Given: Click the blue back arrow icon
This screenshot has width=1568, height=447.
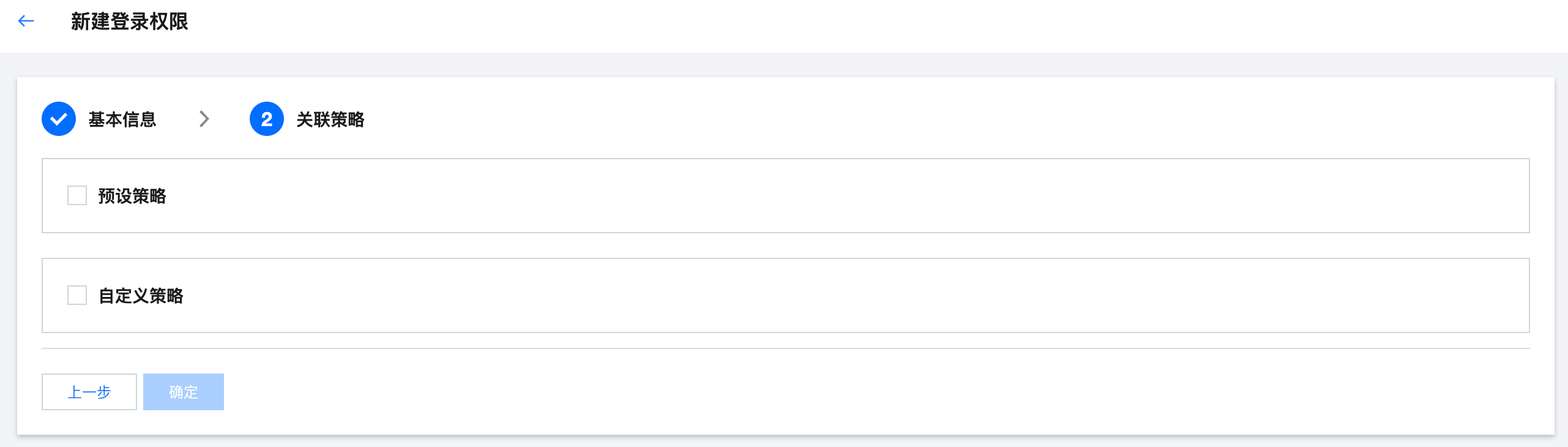Looking at the screenshot, I should (26, 21).
